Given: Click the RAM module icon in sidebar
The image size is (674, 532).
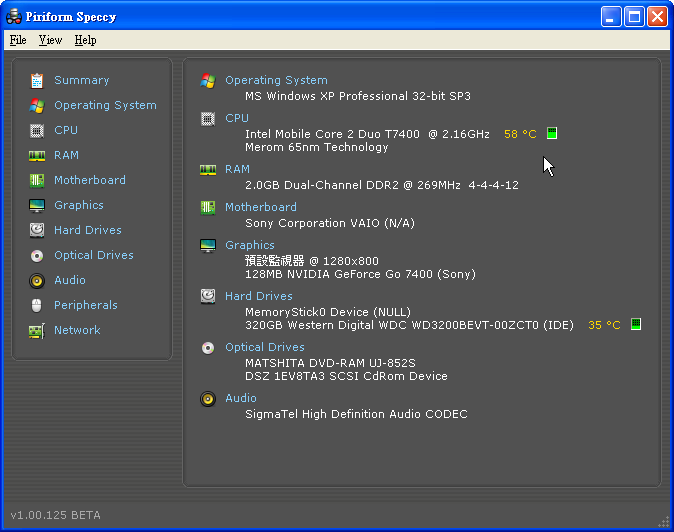Looking at the screenshot, I should (x=37, y=156).
